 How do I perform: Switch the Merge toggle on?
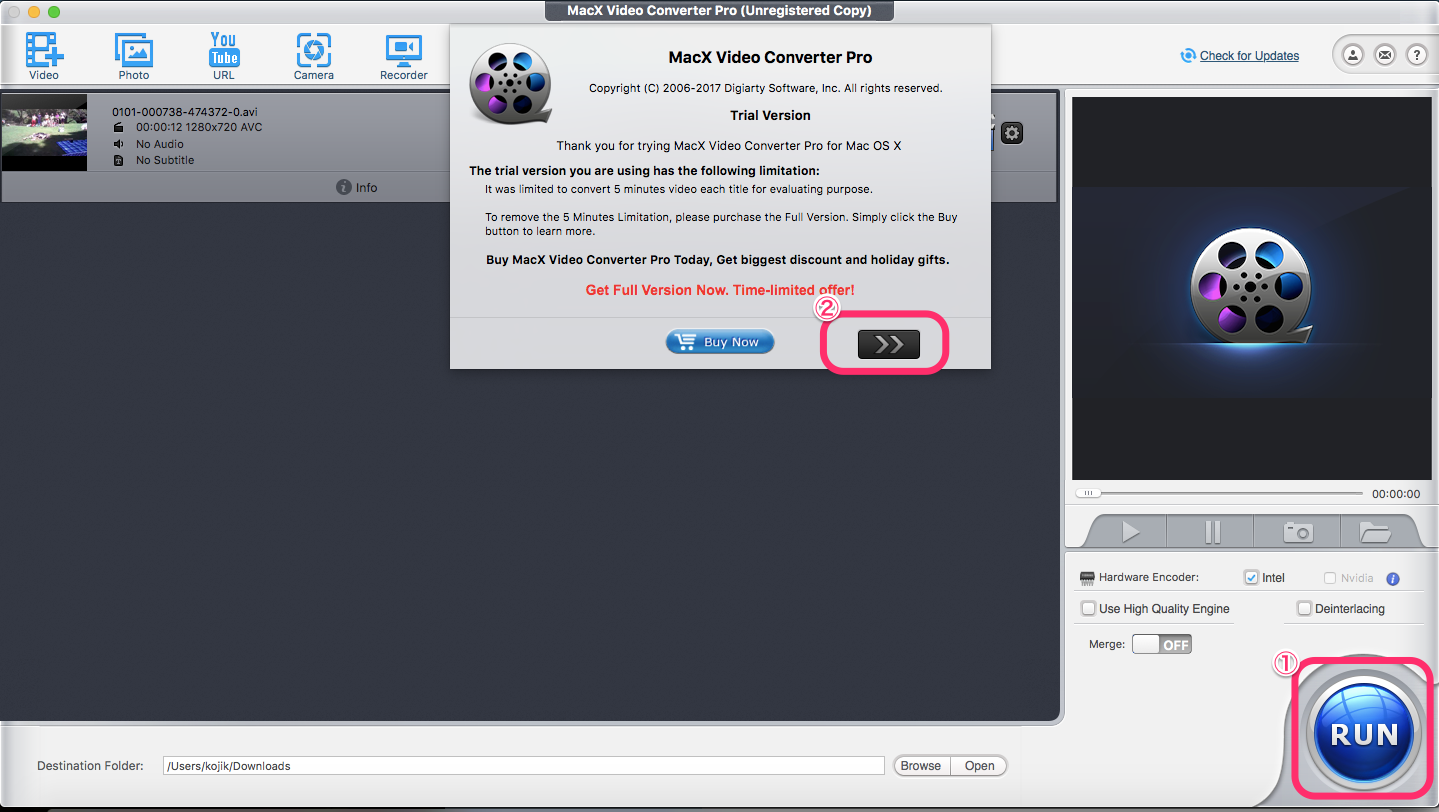click(1162, 644)
